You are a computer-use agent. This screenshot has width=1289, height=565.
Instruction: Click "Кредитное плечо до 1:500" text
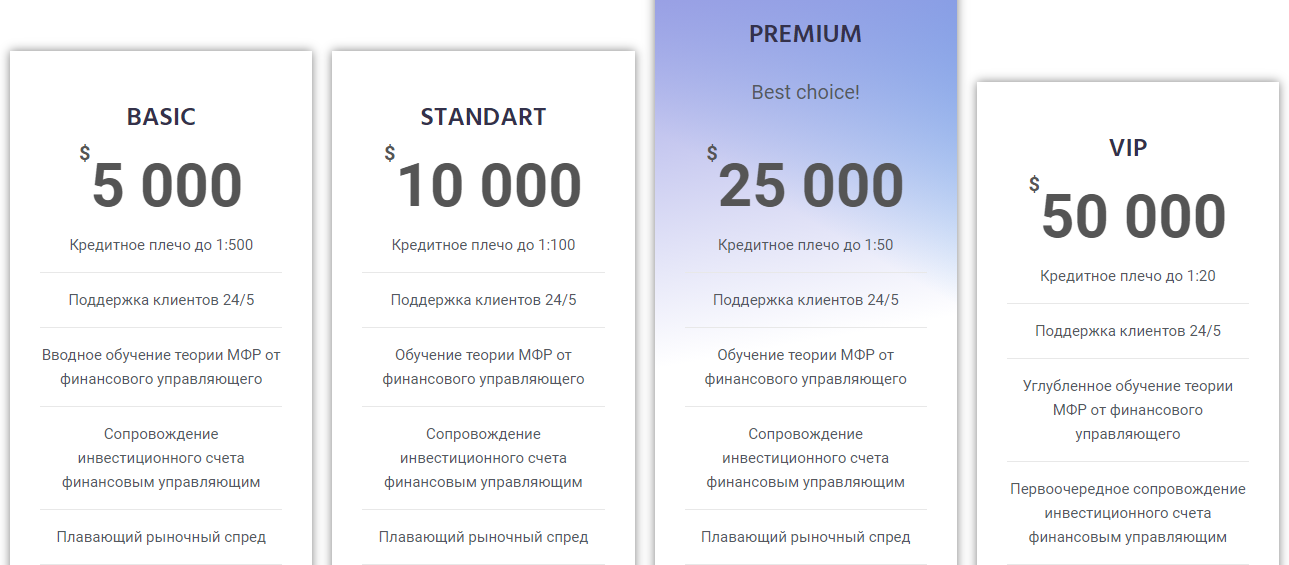coord(161,245)
